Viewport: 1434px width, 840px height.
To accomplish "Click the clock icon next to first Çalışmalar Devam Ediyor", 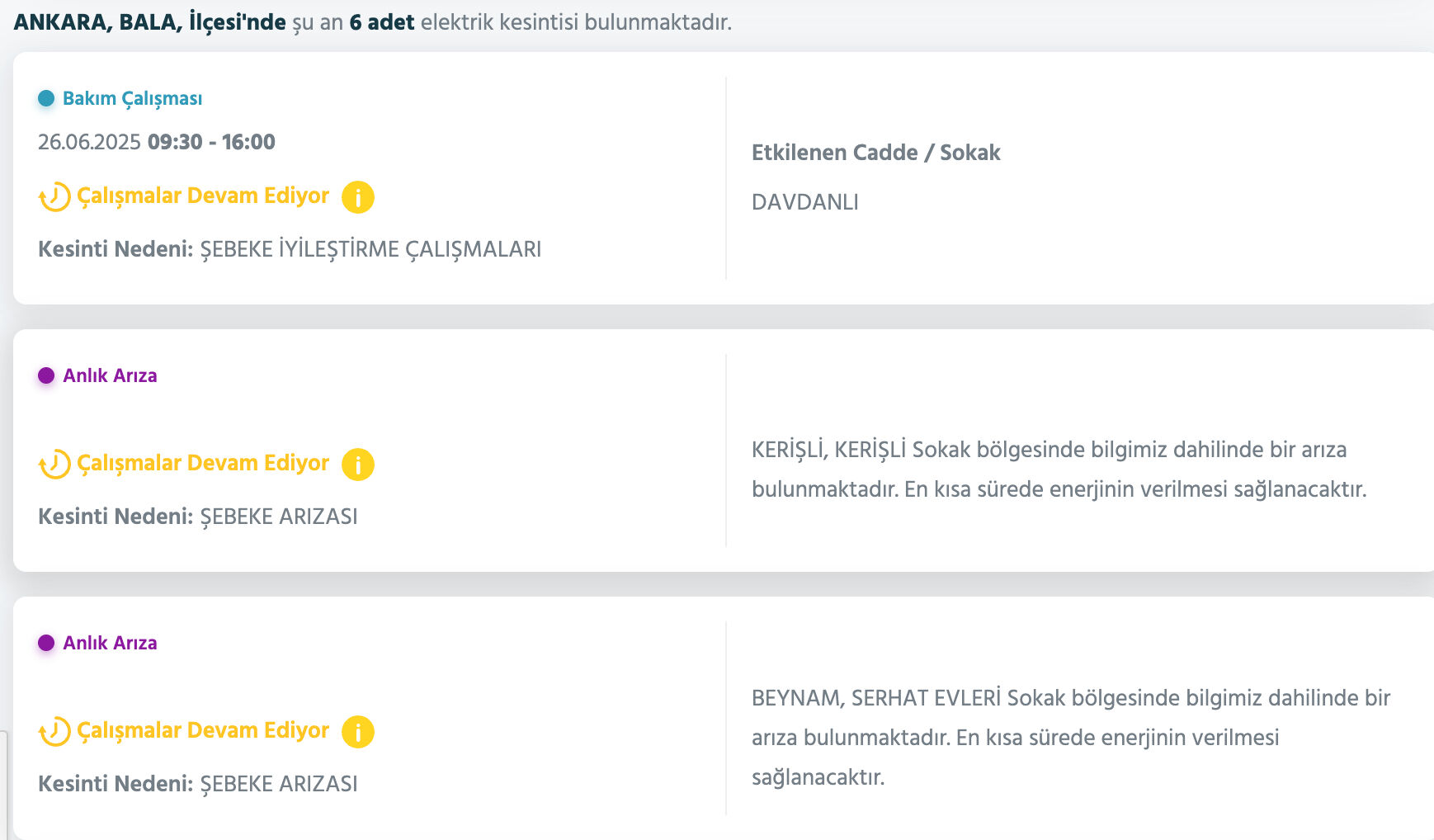I will (x=54, y=196).
